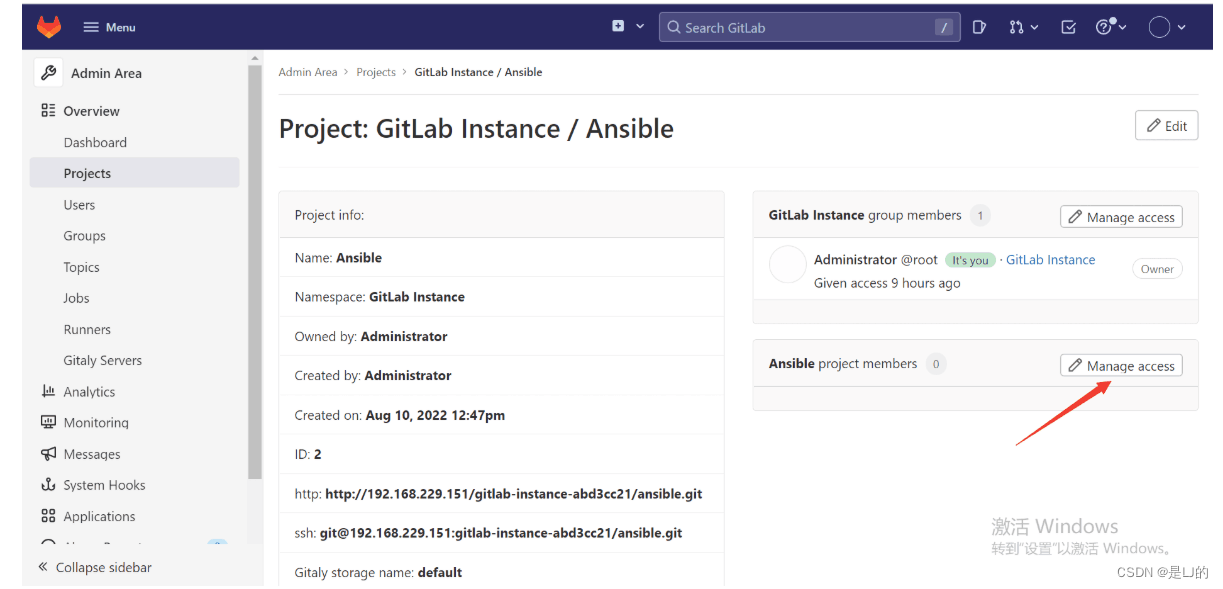Click Name: Ansible row

coord(501,258)
